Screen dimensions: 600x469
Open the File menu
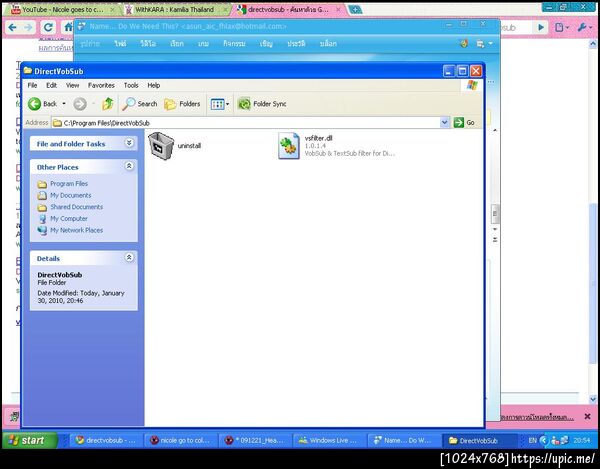point(33,85)
